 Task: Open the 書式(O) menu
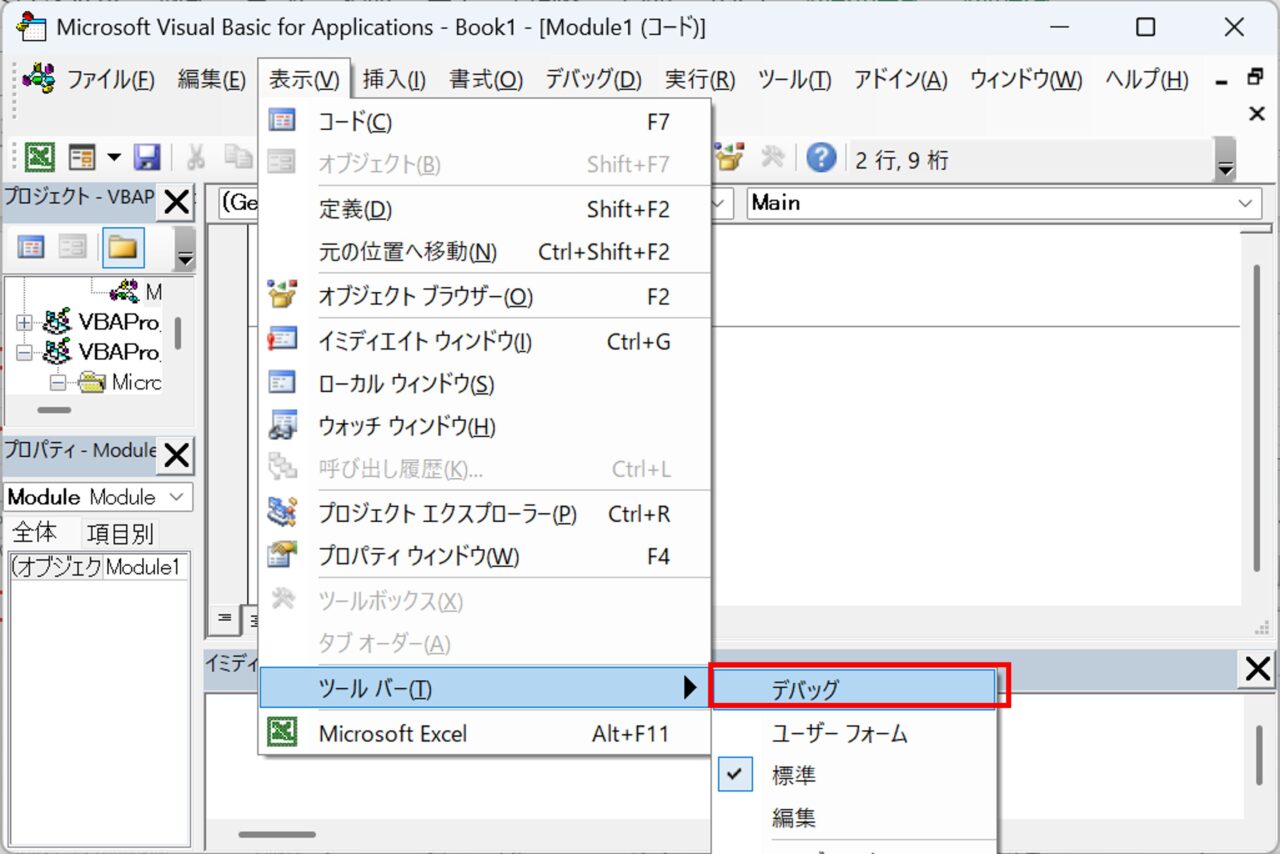tap(486, 79)
